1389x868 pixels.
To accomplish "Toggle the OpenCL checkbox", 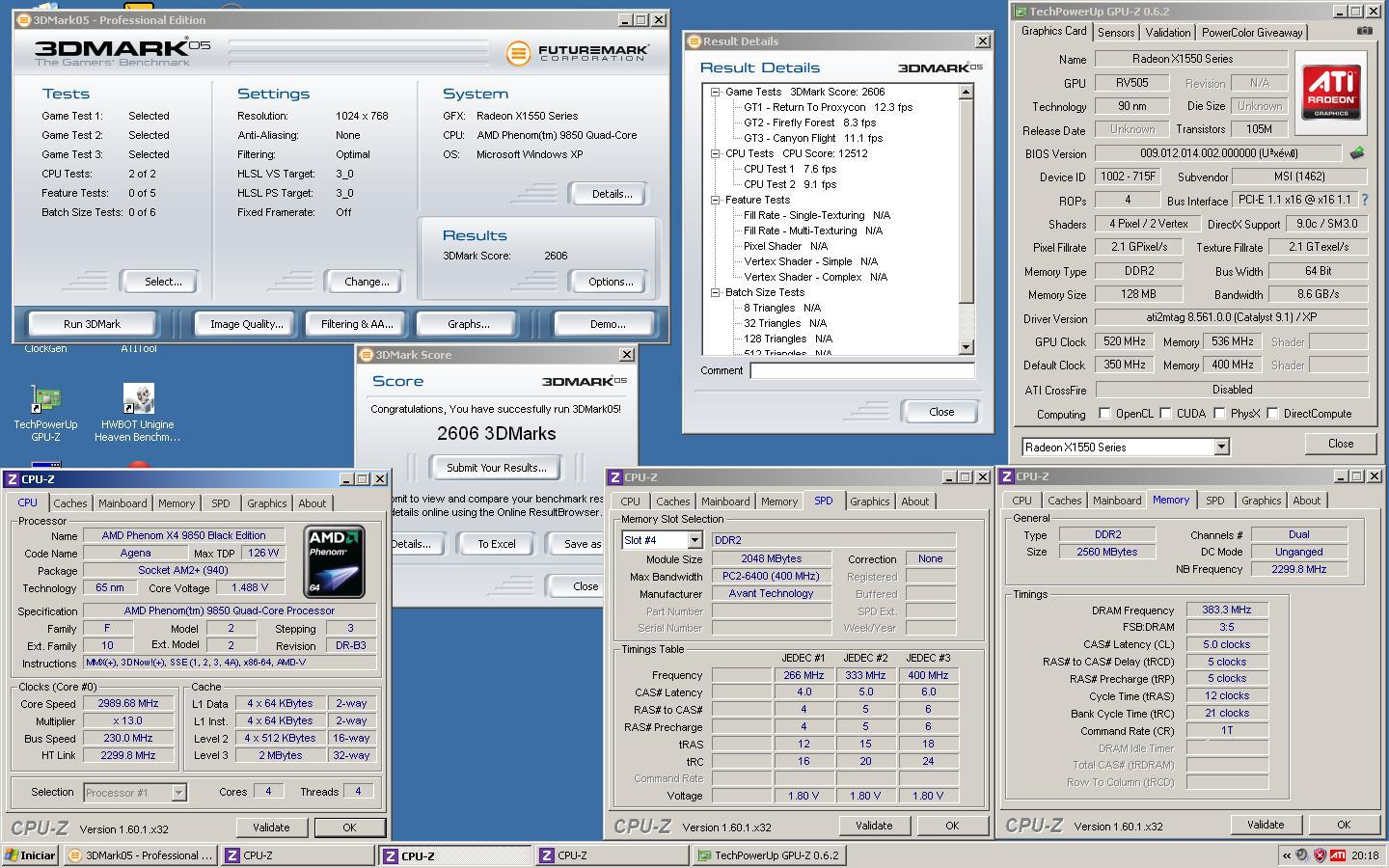I will click(1104, 413).
